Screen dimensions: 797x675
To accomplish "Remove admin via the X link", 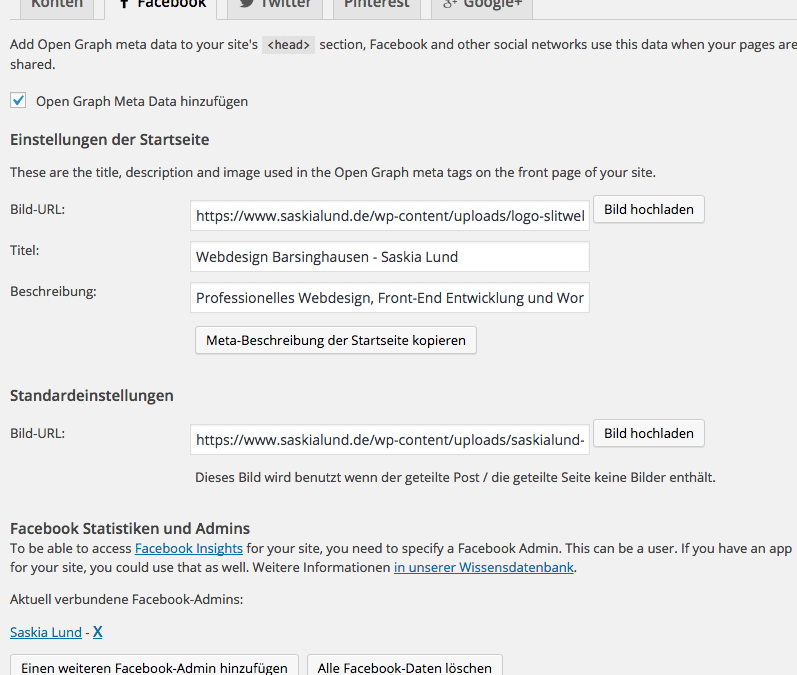I will click(x=98, y=632).
